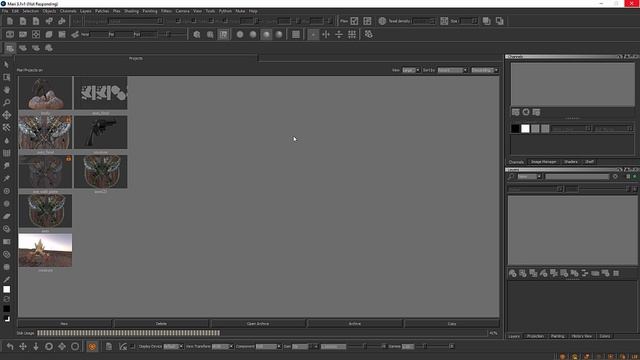
Task: Click the search magnifier in the Layers panel
Action: click(511, 177)
